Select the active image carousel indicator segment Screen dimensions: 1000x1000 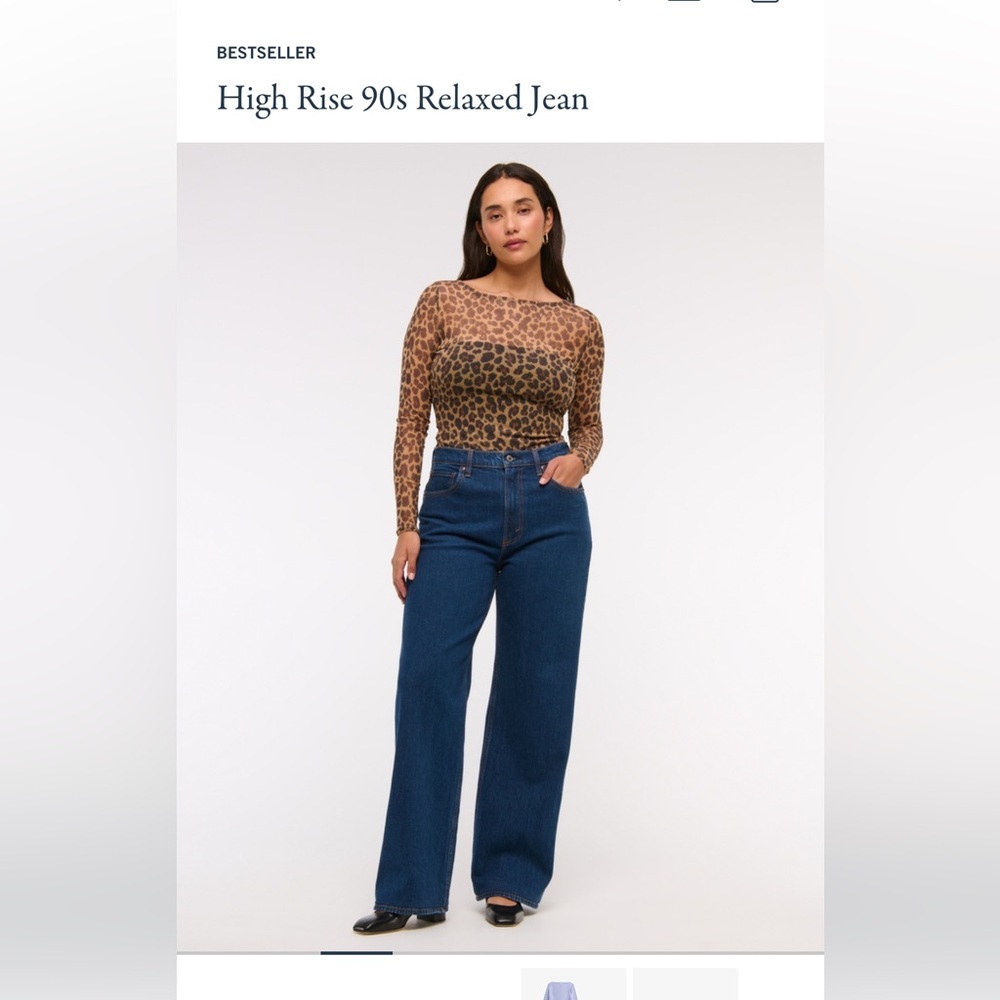(x=356, y=953)
